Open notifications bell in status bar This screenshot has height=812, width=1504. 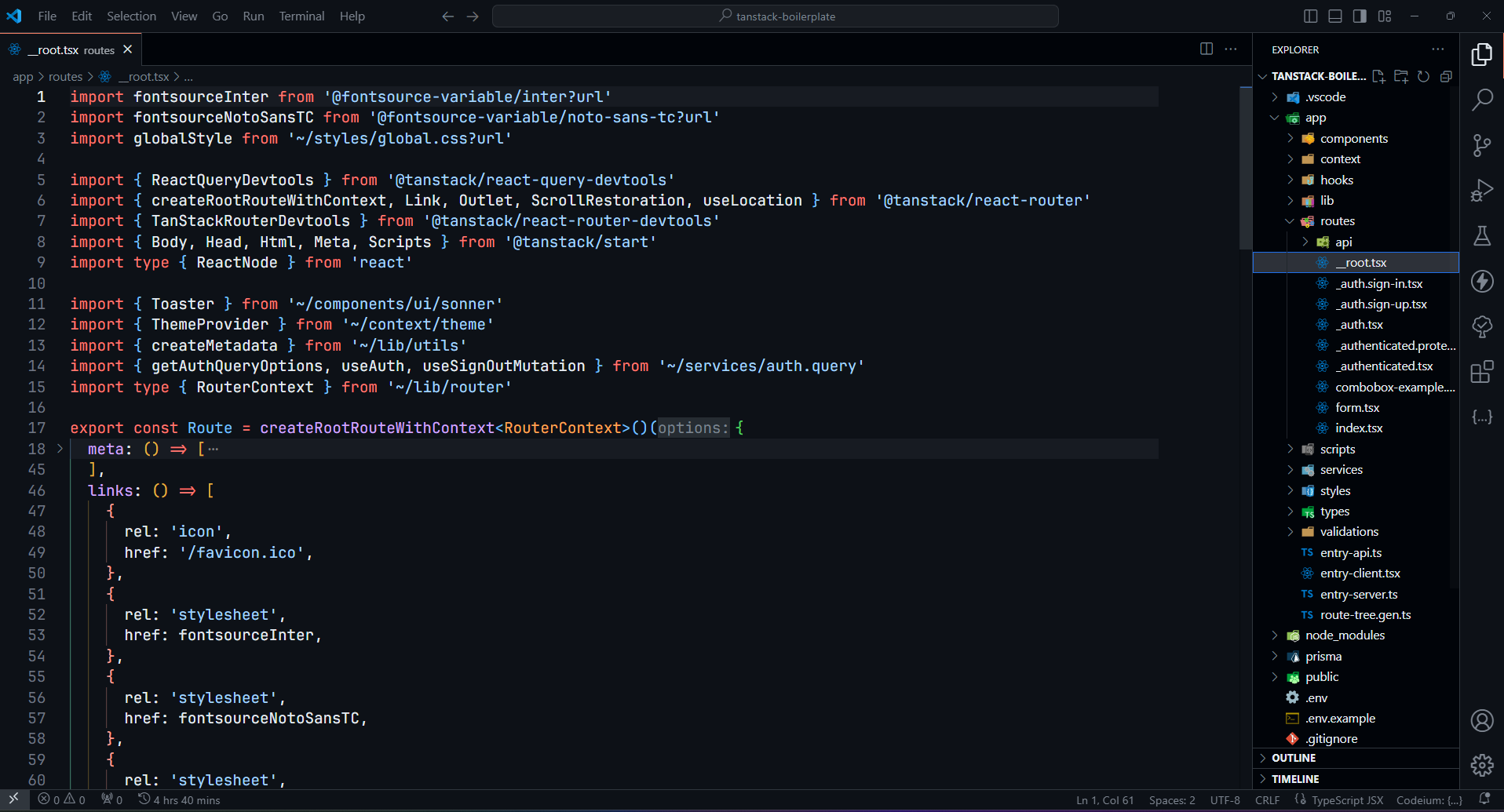click(1484, 799)
